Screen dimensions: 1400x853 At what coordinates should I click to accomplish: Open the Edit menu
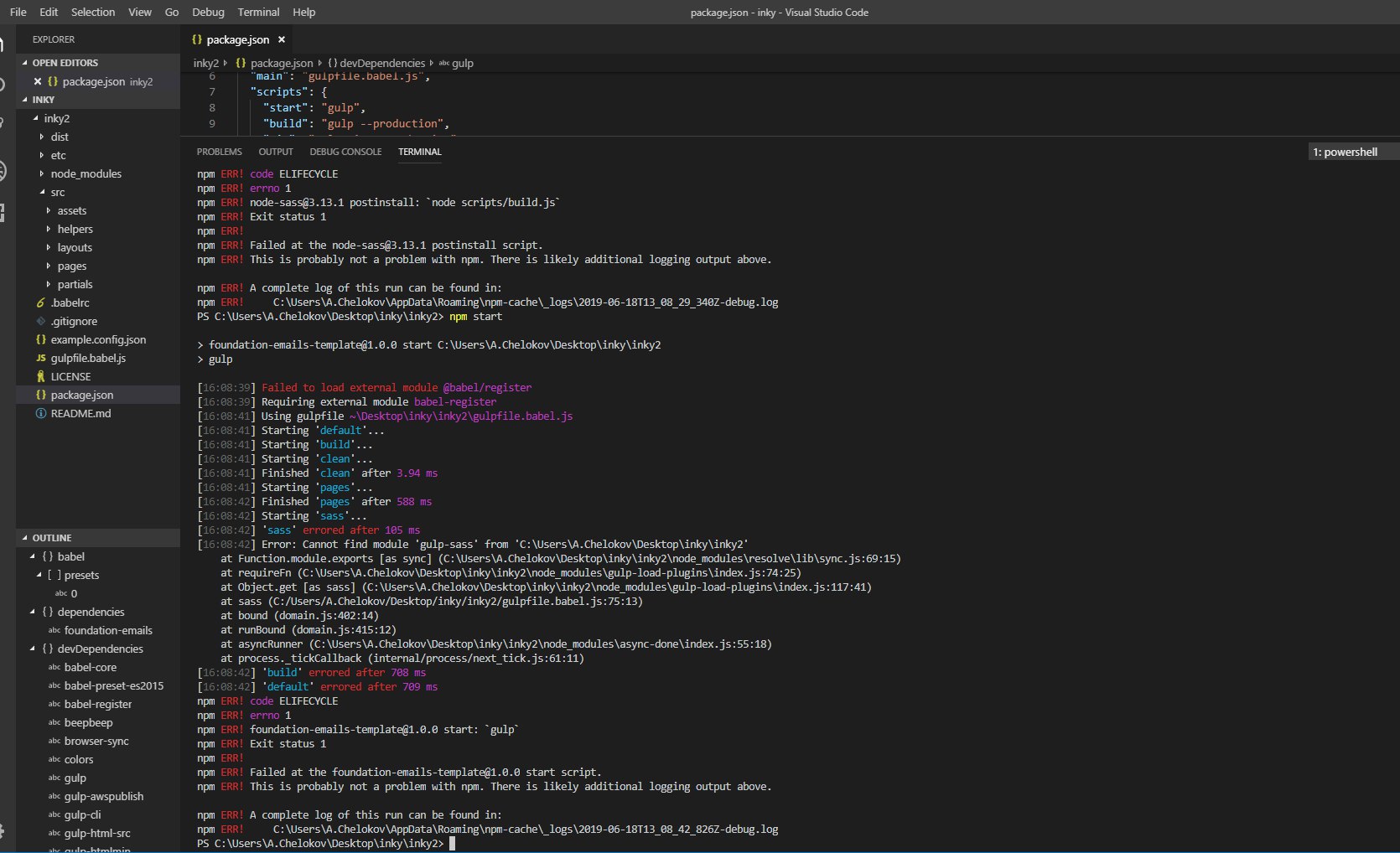pyautogui.click(x=49, y=12)
